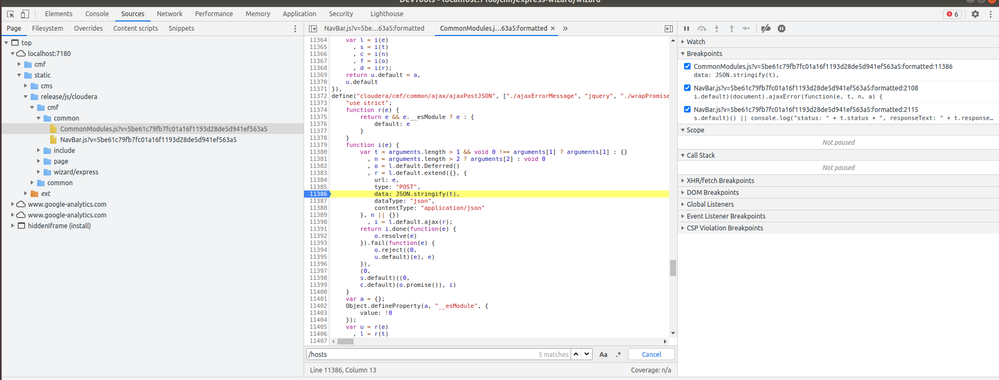Select the Snippets navigator tab
Image resolution: width=999 pixels, height=380 pixels.
click(x=182, y=29)
